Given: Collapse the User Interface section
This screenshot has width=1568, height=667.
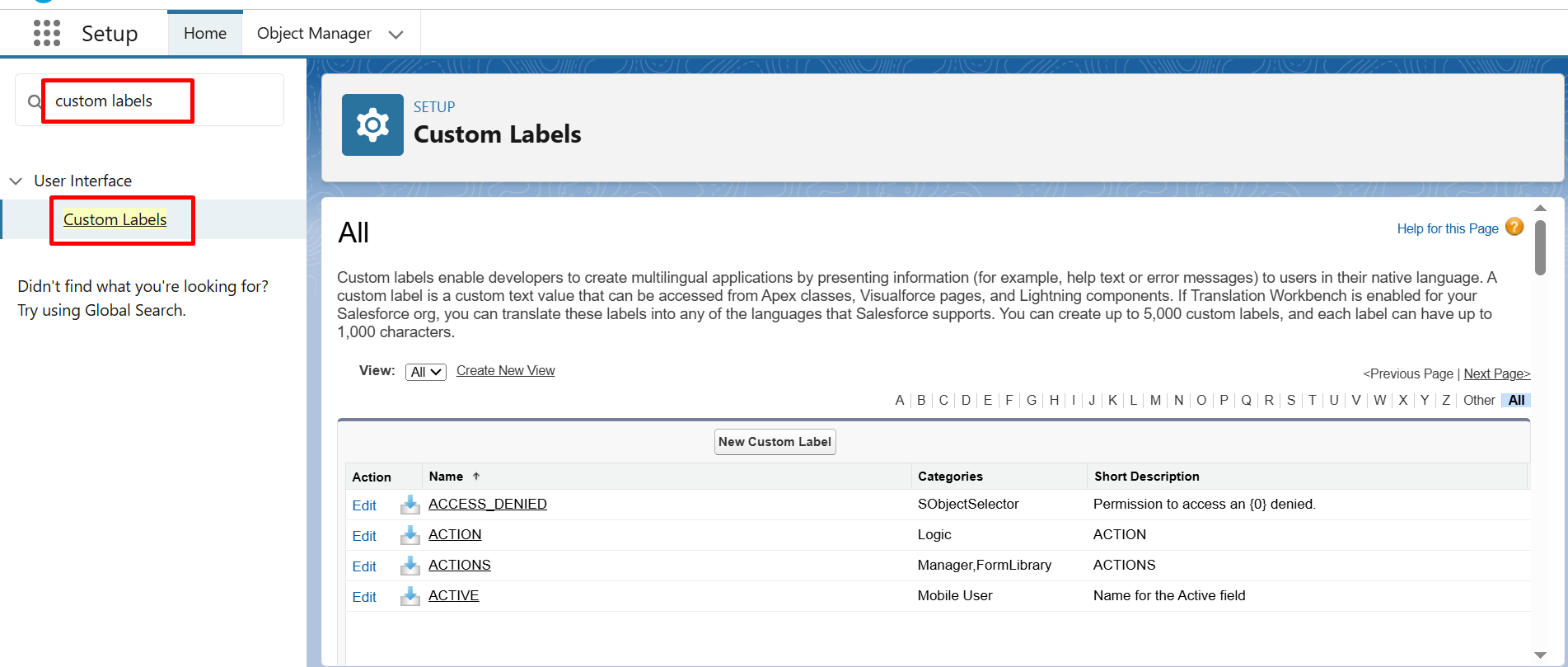Looking at the screenshot, I should tap(16, 181).
